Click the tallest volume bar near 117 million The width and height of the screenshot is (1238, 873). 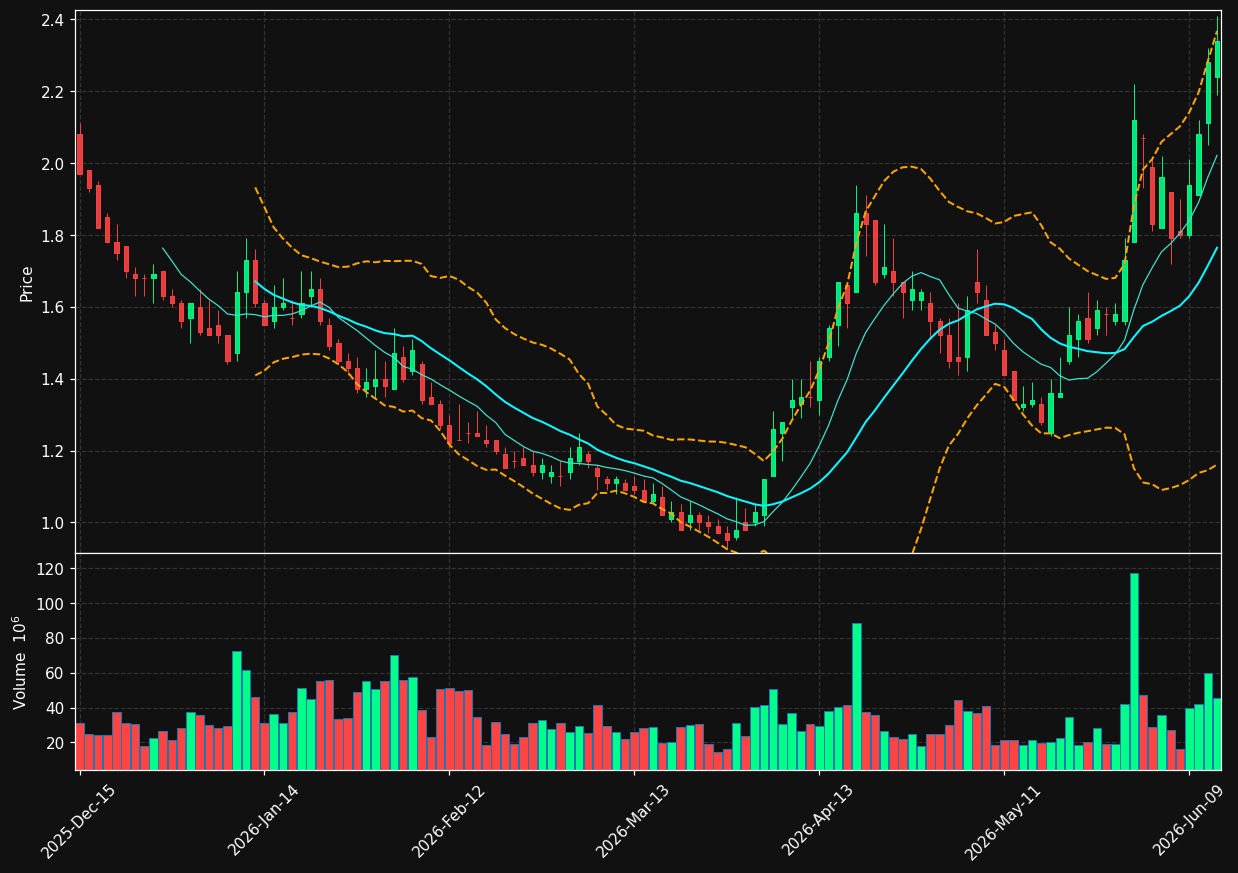click(x=1134, y=671)
